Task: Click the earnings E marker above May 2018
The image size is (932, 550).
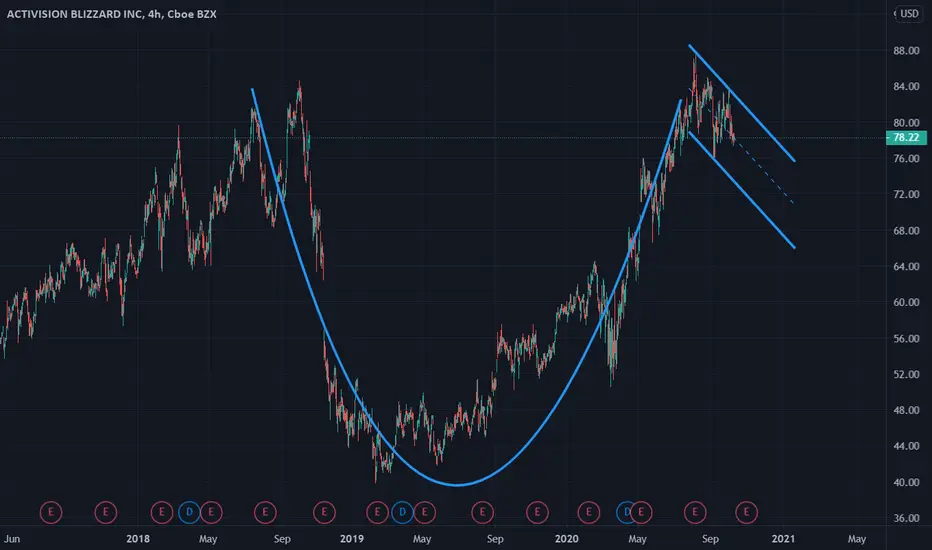Action: pos(211,512)
